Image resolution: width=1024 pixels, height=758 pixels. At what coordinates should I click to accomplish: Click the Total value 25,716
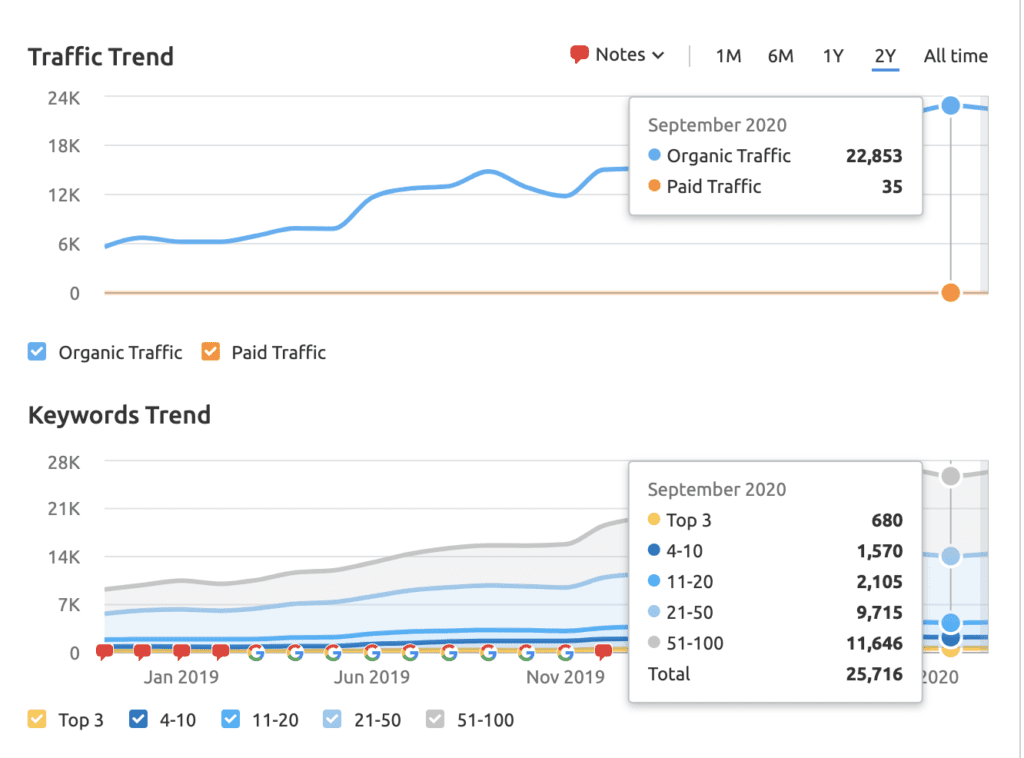(x=874, y=674)
